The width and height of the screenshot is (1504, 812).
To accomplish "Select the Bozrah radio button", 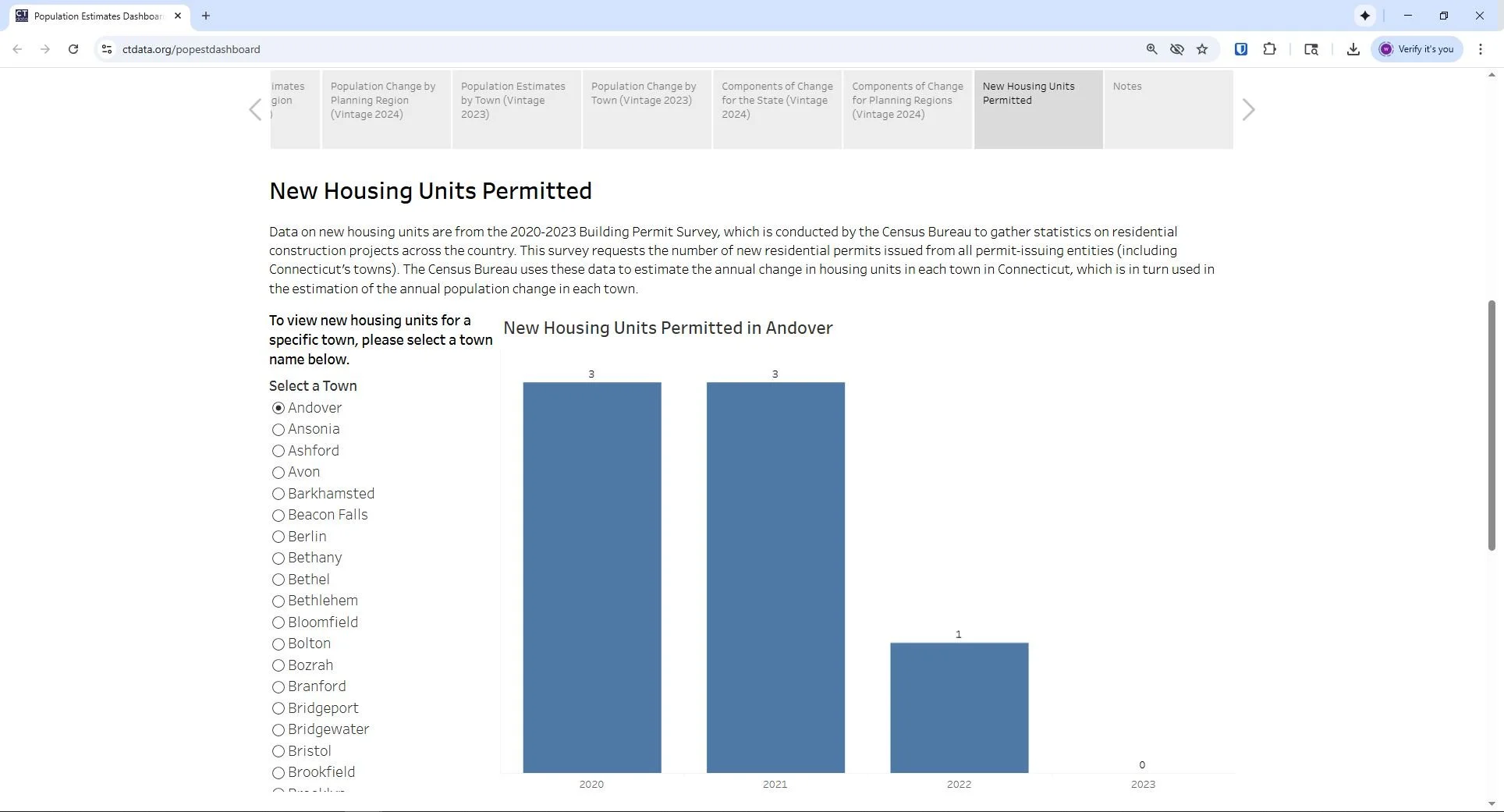I will tap(278, 665).
